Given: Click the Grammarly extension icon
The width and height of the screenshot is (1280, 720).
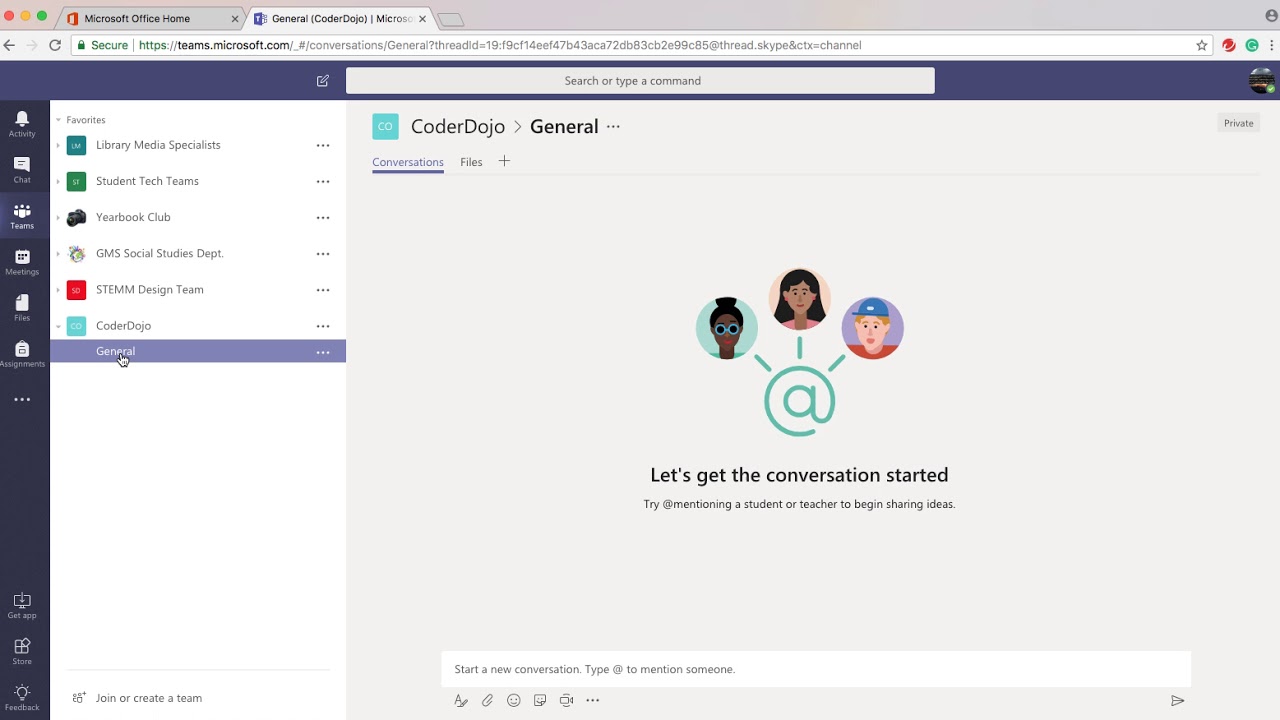Looking at the screenshot, I should click(1251, 45).
